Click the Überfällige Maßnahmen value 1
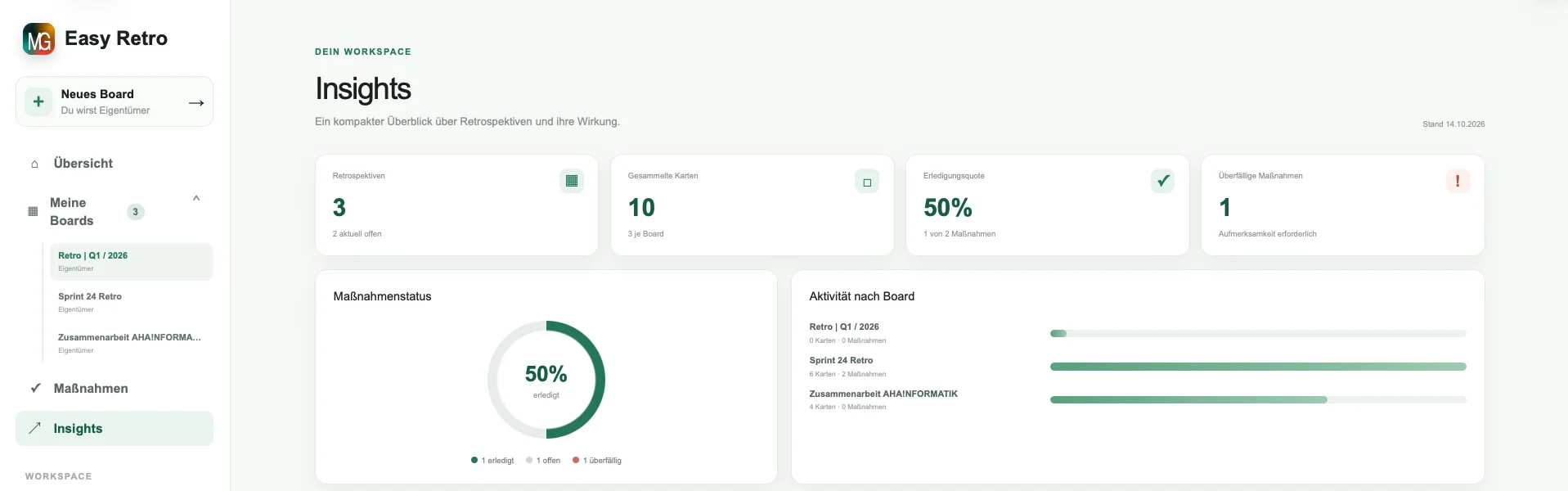Viewport: 1568px width, 491px height. pyautogui.click(x=1224, y=208)
